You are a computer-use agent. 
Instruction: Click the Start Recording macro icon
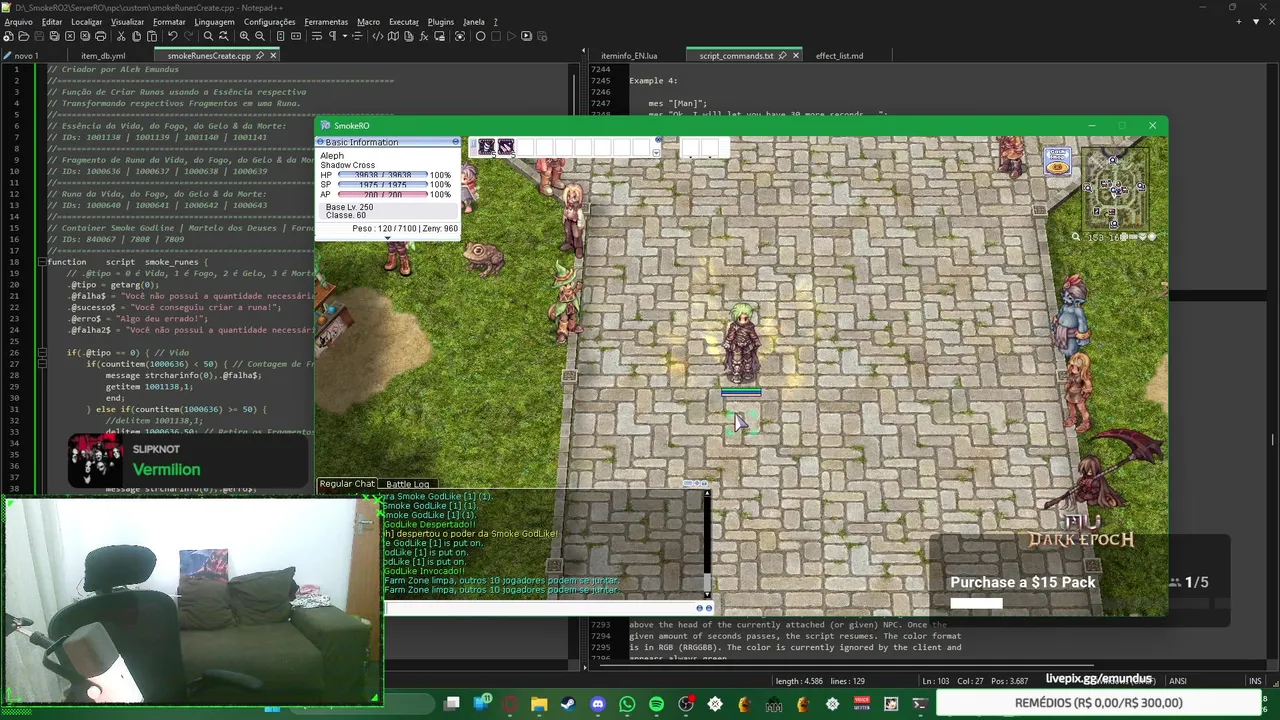[480, 36]
